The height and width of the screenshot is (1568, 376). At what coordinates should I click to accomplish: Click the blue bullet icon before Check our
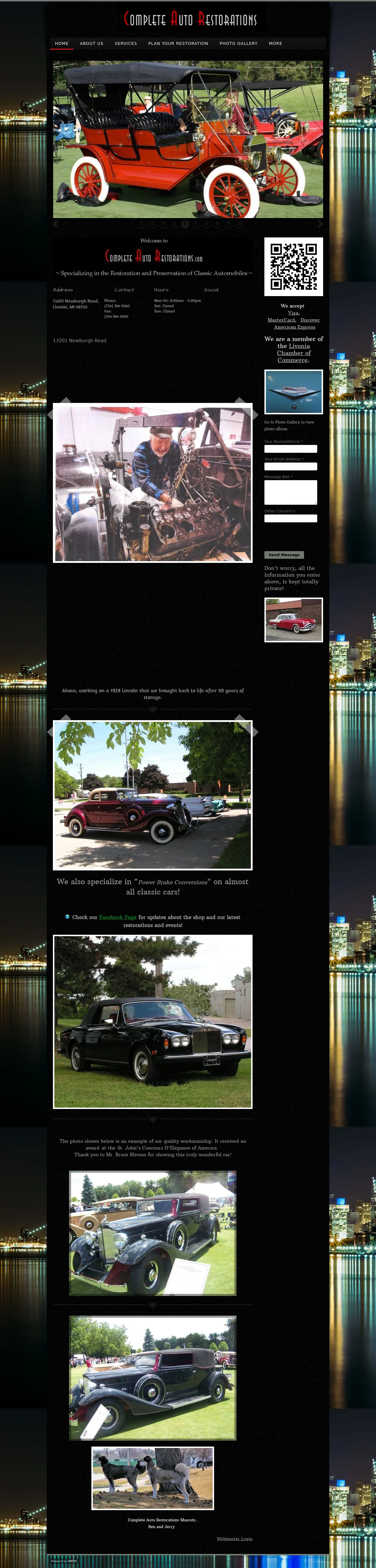tap(67, 917)
